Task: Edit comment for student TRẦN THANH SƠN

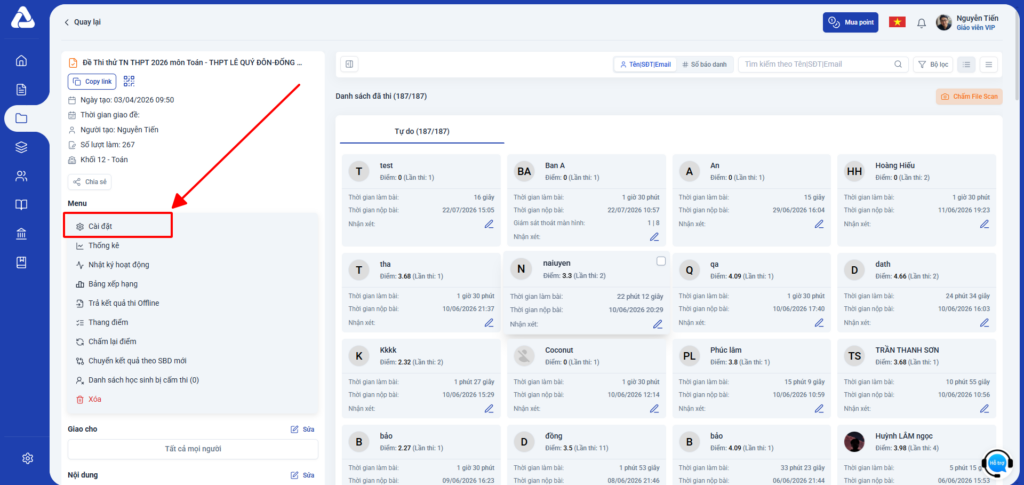Action: tap(985, 409)
